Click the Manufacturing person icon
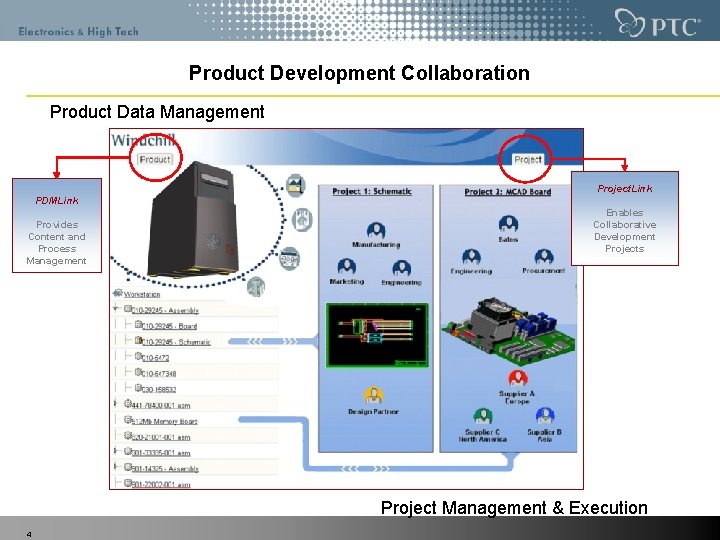The height and width of the screenshot is (540, 720). pos(376,231)
